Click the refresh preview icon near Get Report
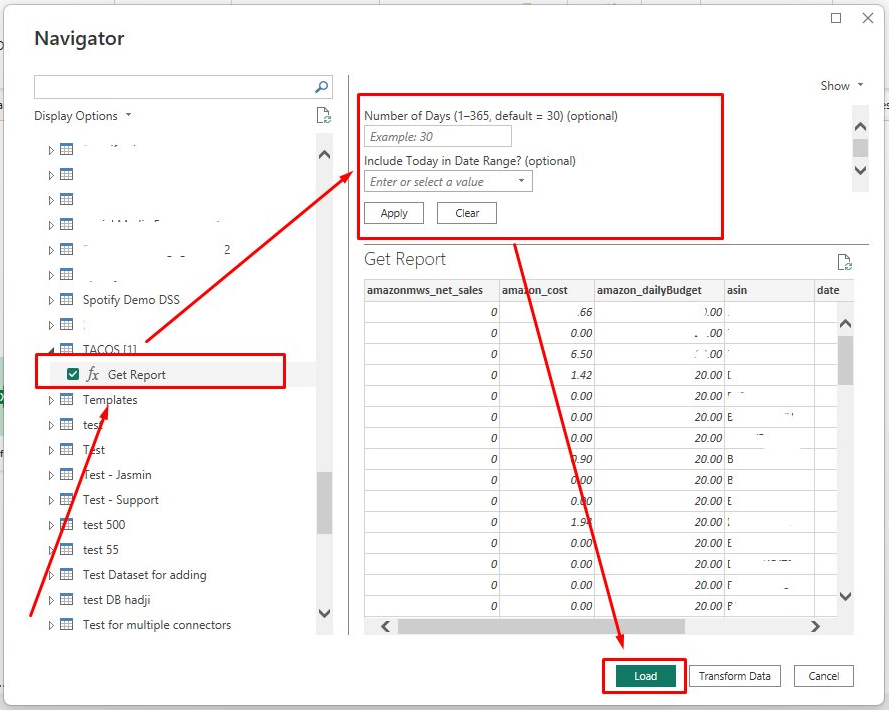 844,262
